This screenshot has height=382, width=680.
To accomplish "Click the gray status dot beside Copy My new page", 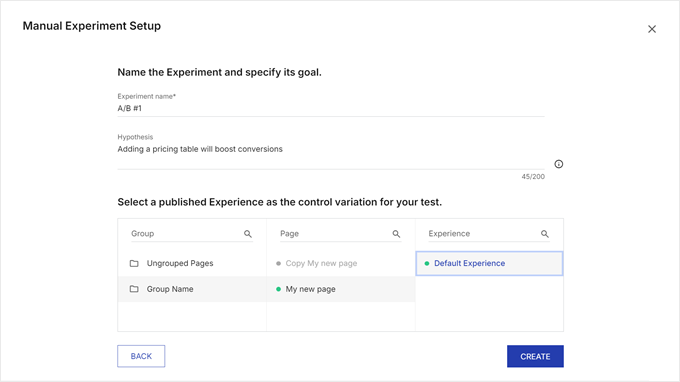I will click(278, 263).
